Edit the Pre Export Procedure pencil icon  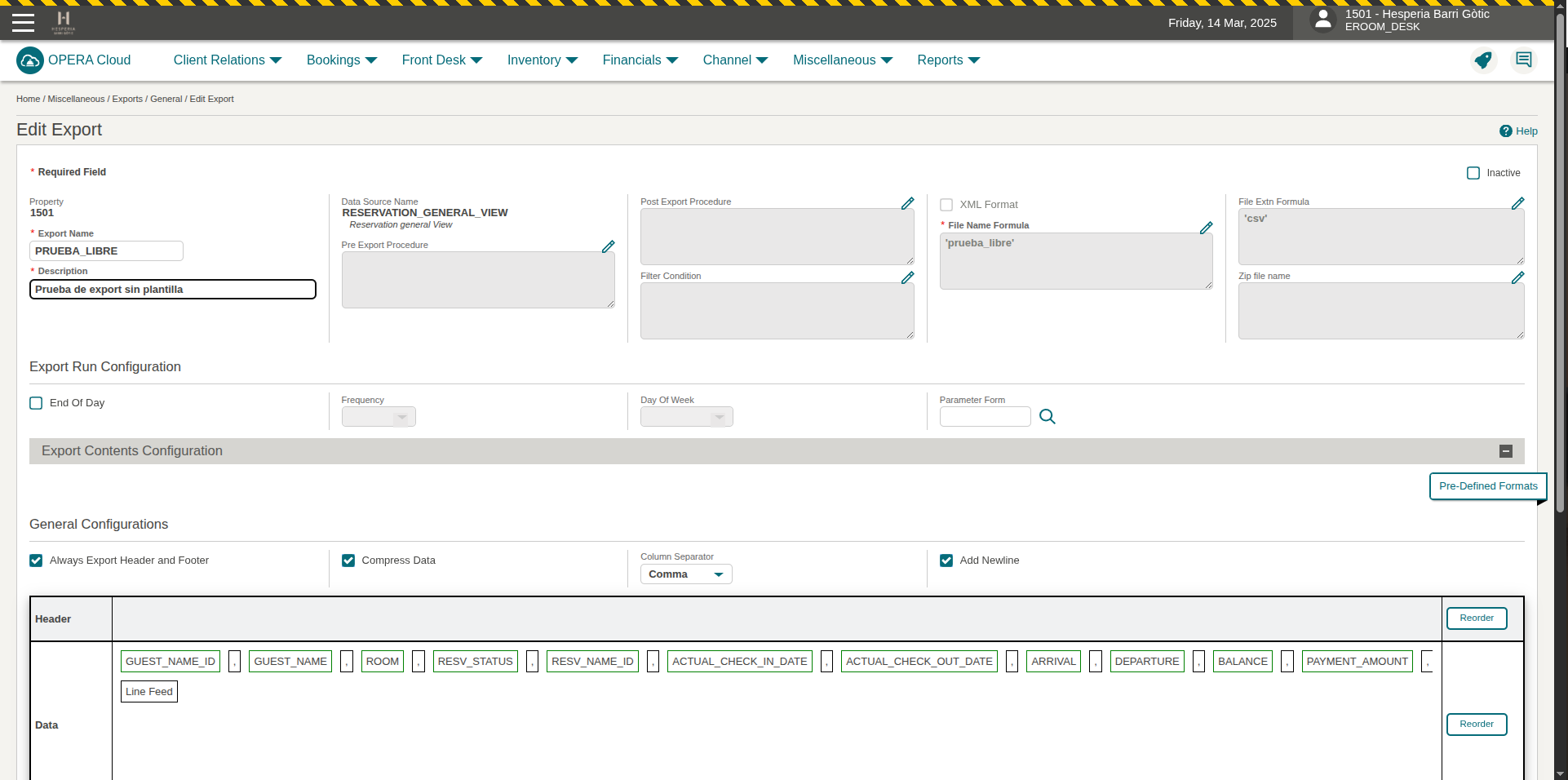[x=608, y=246]
